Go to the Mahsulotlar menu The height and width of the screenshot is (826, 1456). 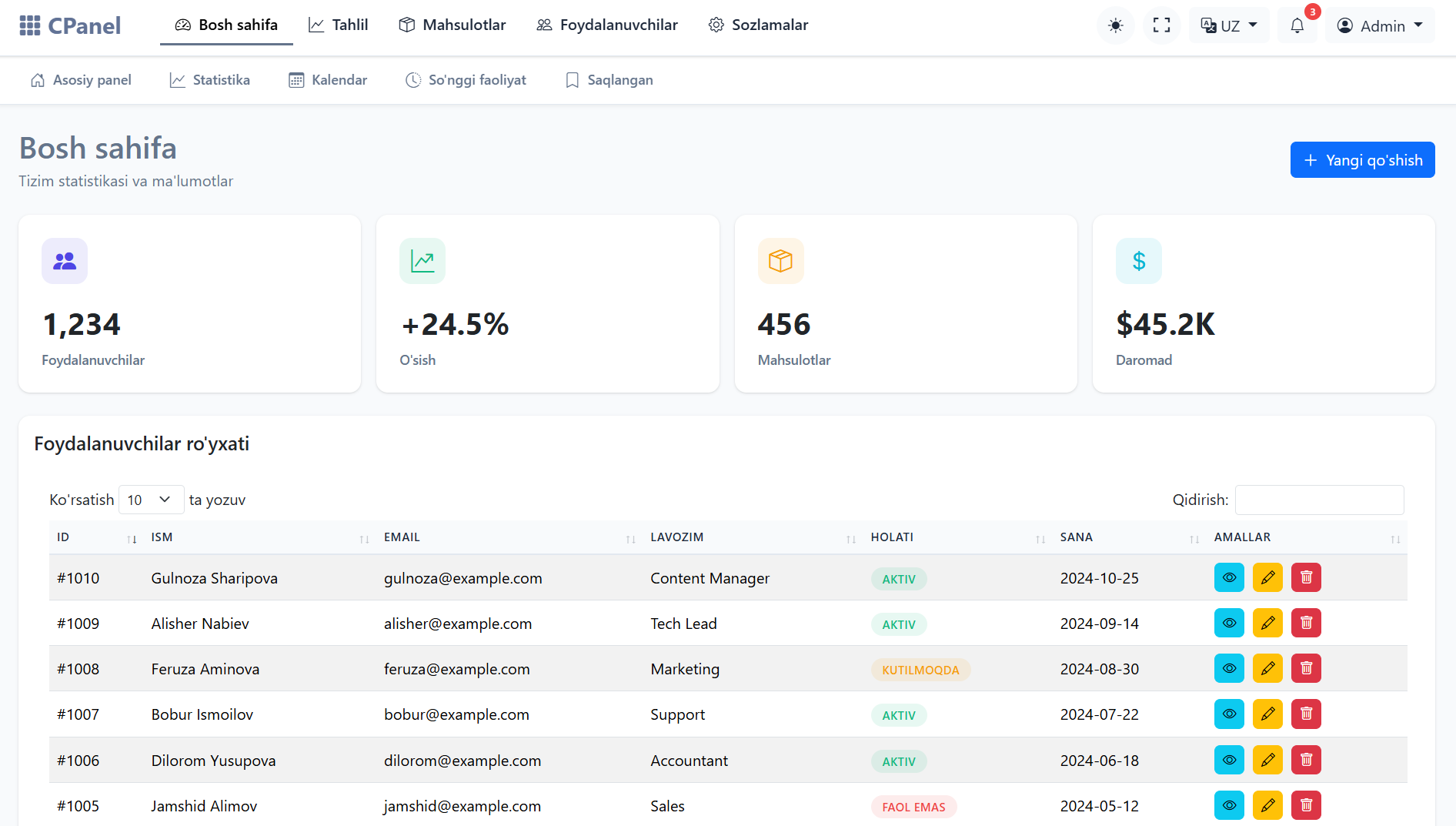[x=452, y=25]
